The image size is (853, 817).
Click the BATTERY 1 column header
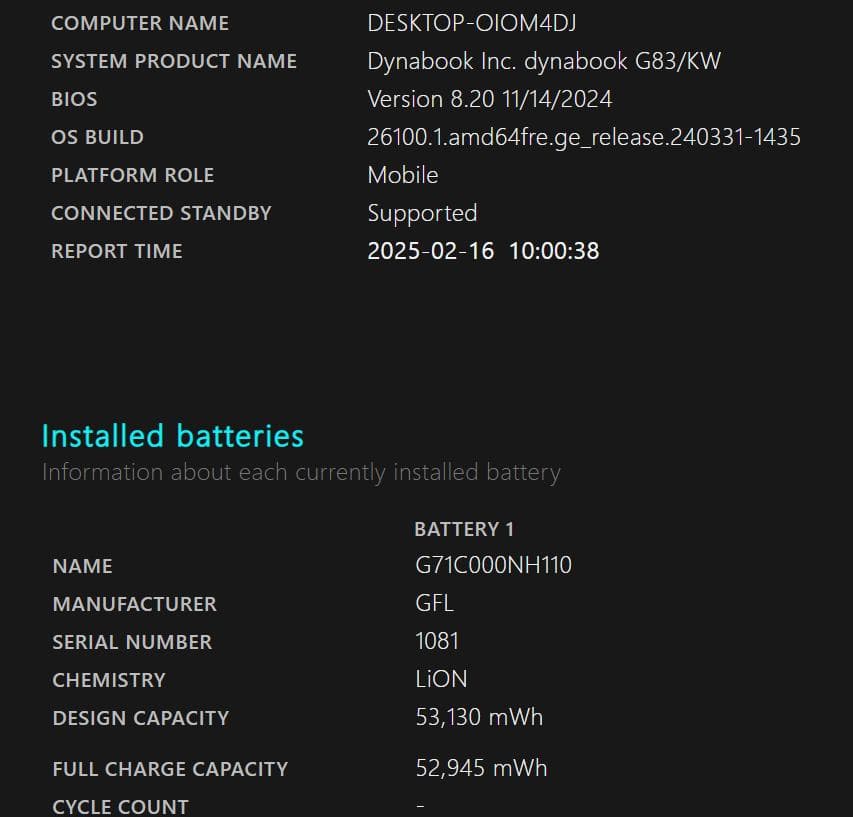click(464, 529)
